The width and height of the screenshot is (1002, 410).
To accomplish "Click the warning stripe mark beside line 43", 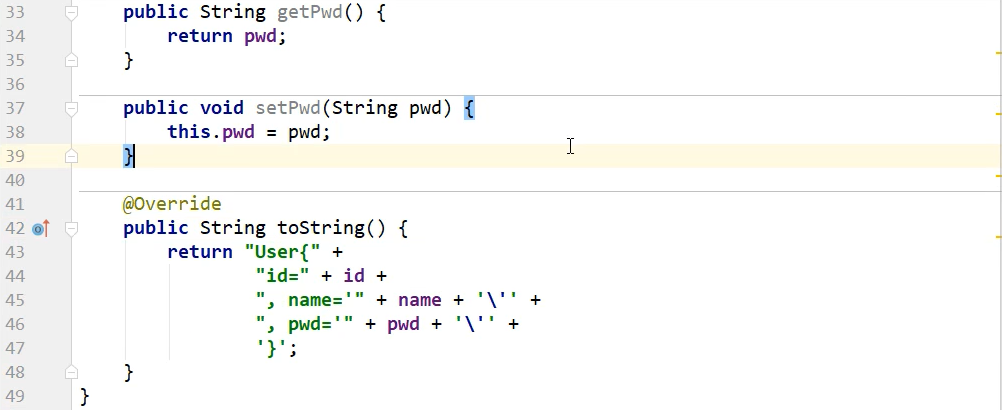I will [998, 237].
